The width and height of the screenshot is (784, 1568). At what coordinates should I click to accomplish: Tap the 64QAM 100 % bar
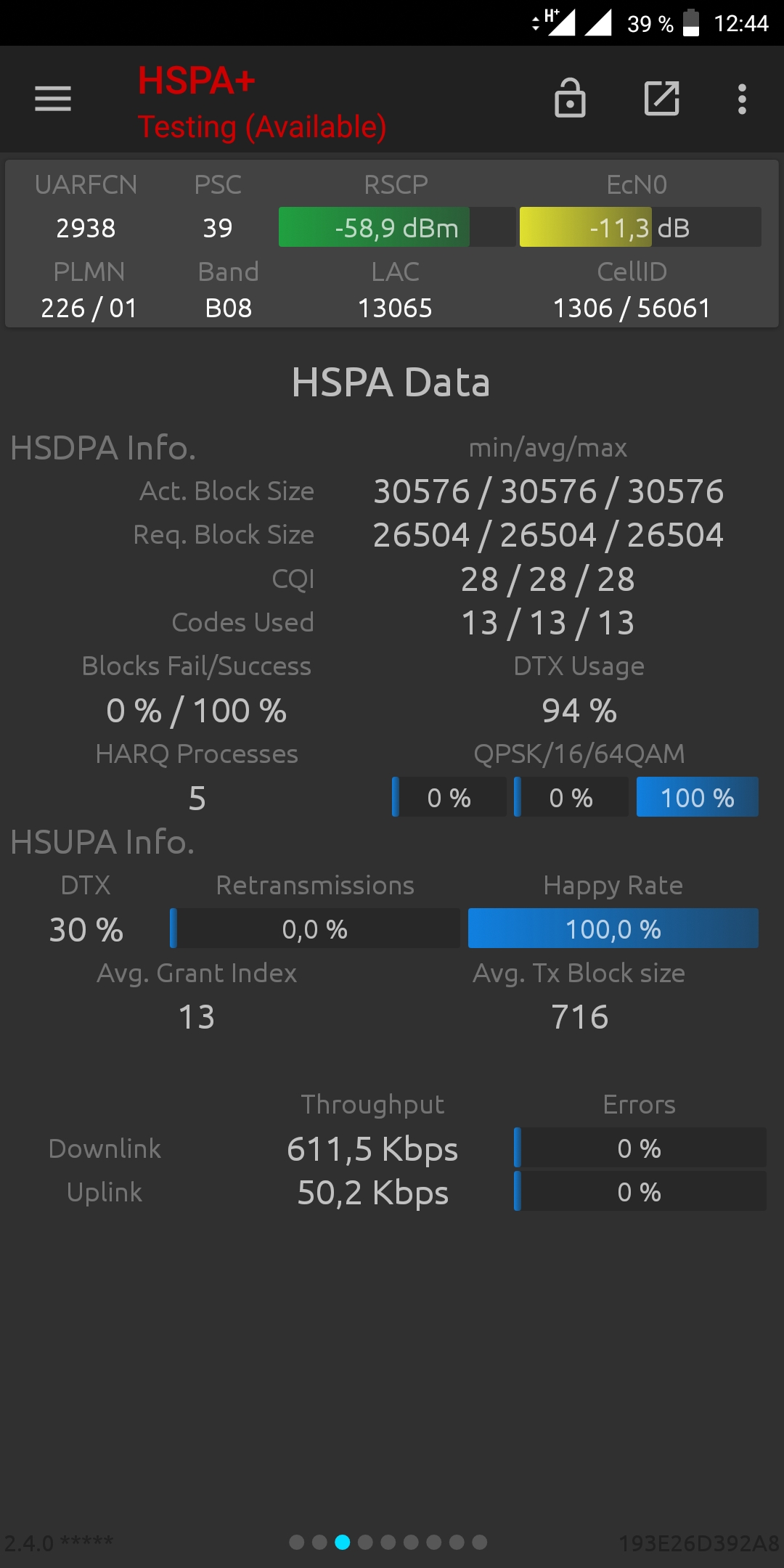tap(698, 797)
